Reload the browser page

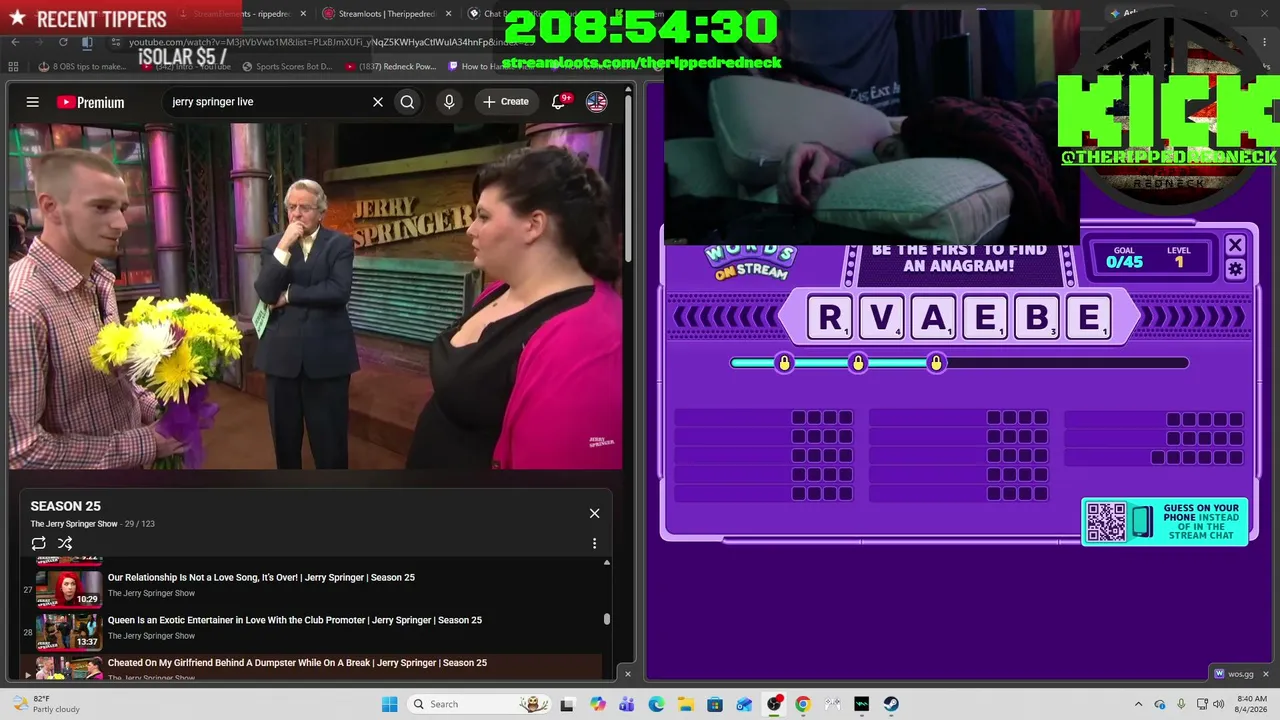tap(63, 42)
